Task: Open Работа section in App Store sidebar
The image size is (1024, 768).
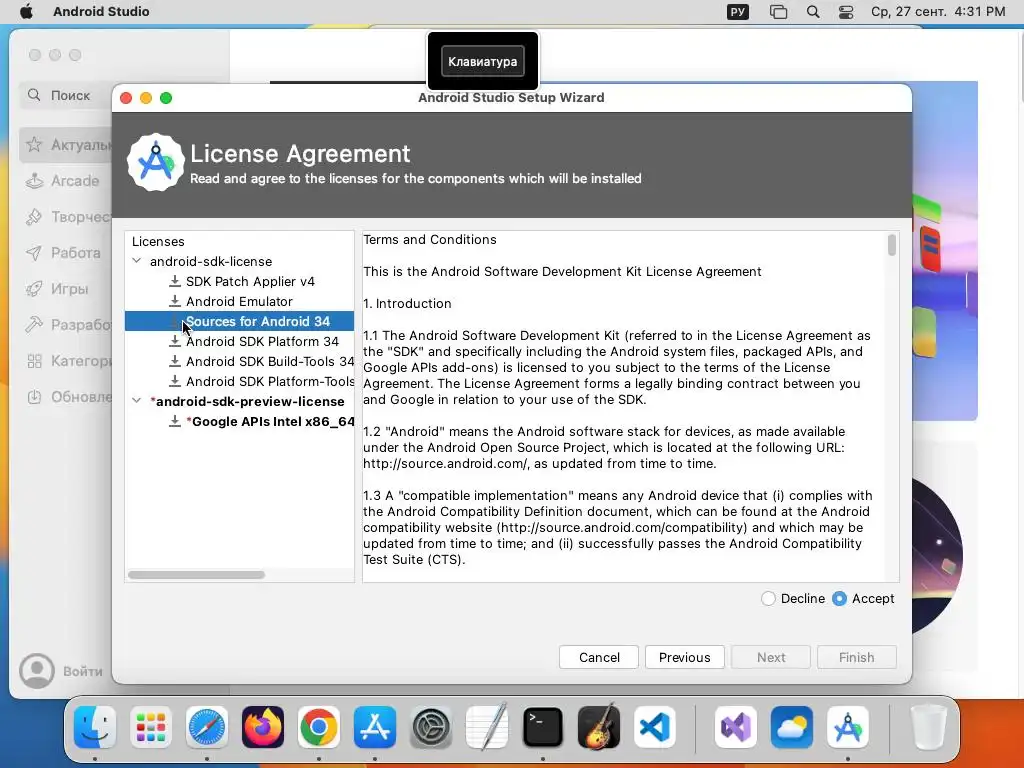Action: (x=63, y=253)
